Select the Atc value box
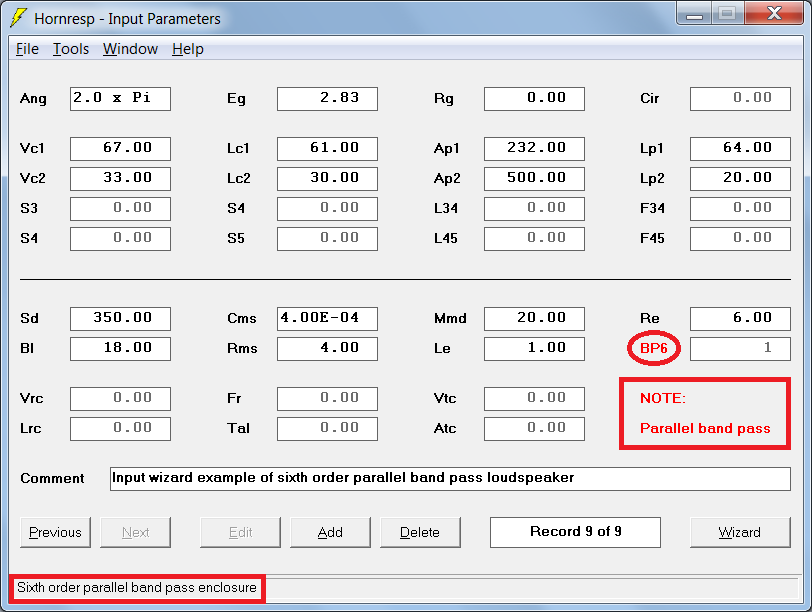The width and height of the screenshot is (812, 612). click(534, 429)
